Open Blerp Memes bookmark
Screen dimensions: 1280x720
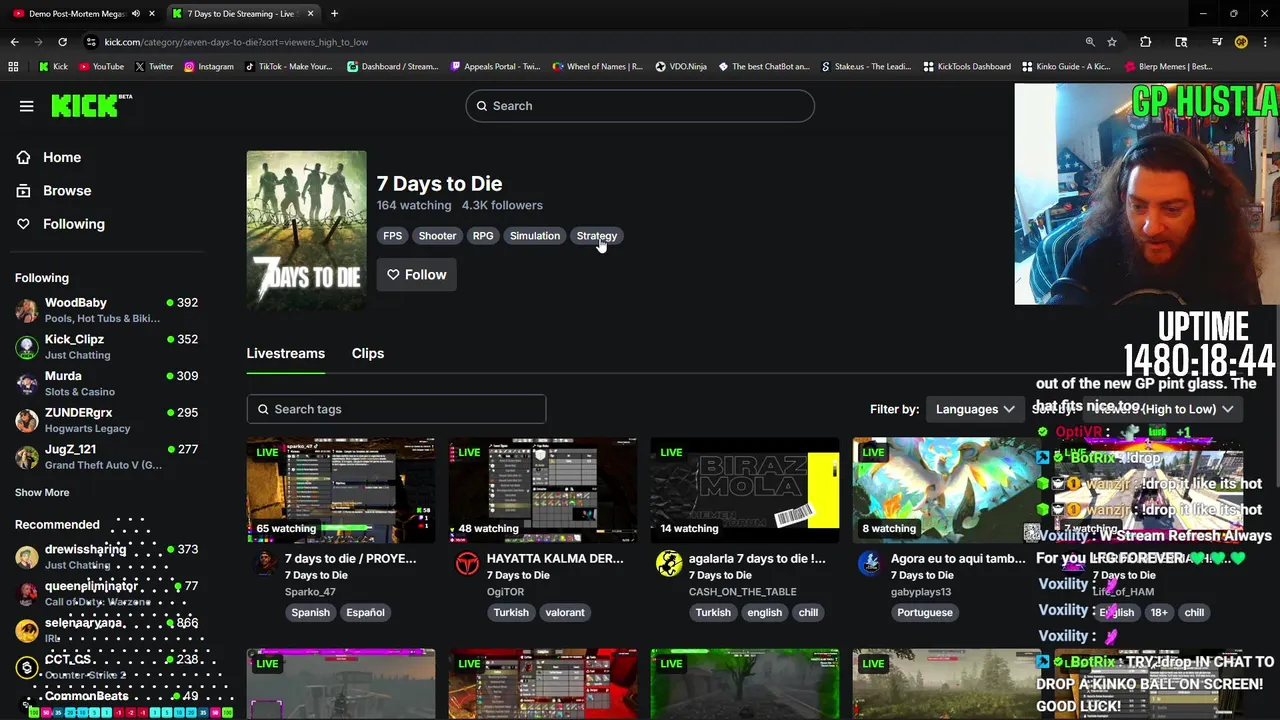[x=1168, y=67]
